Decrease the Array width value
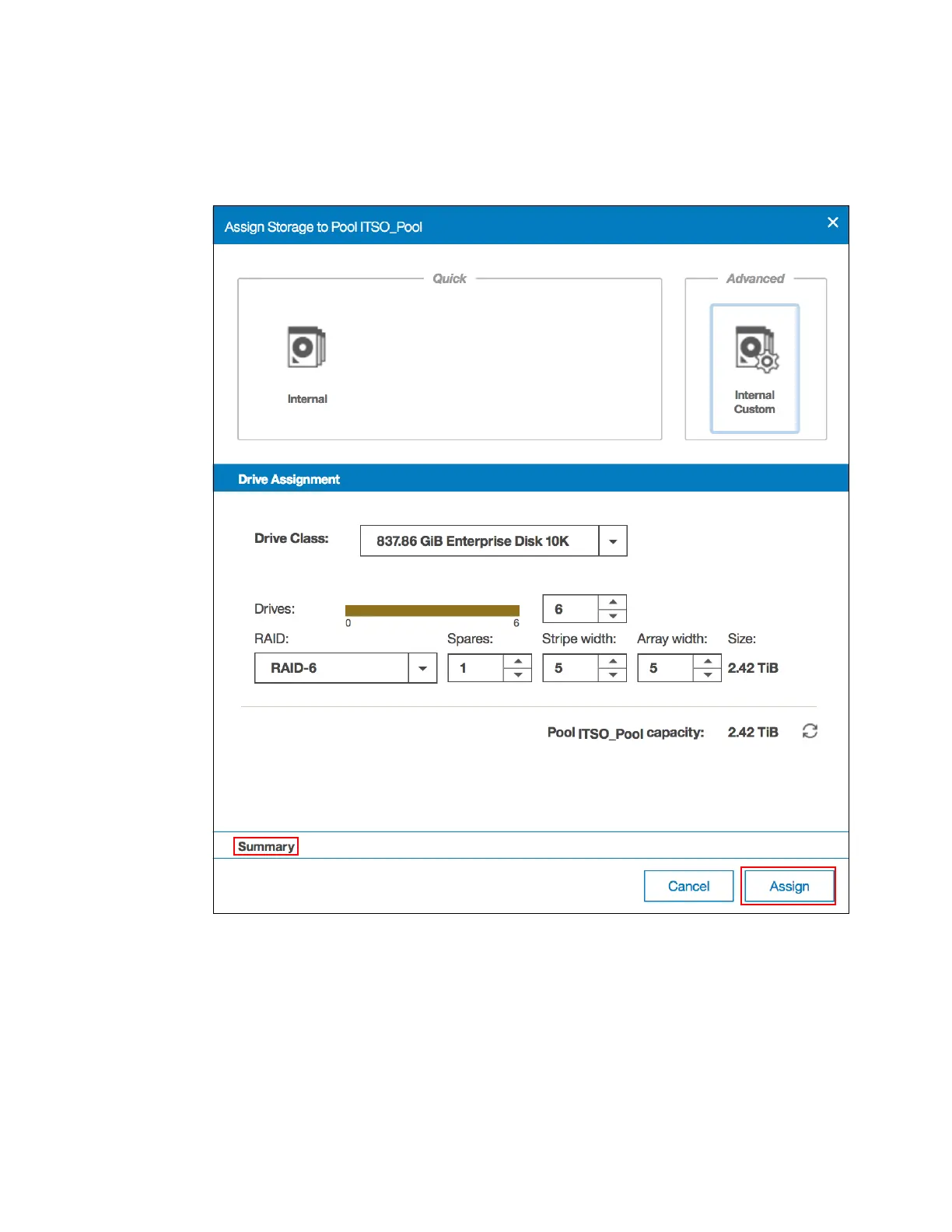This screenshot has width=952, height=1232. [x=708, y=675]
